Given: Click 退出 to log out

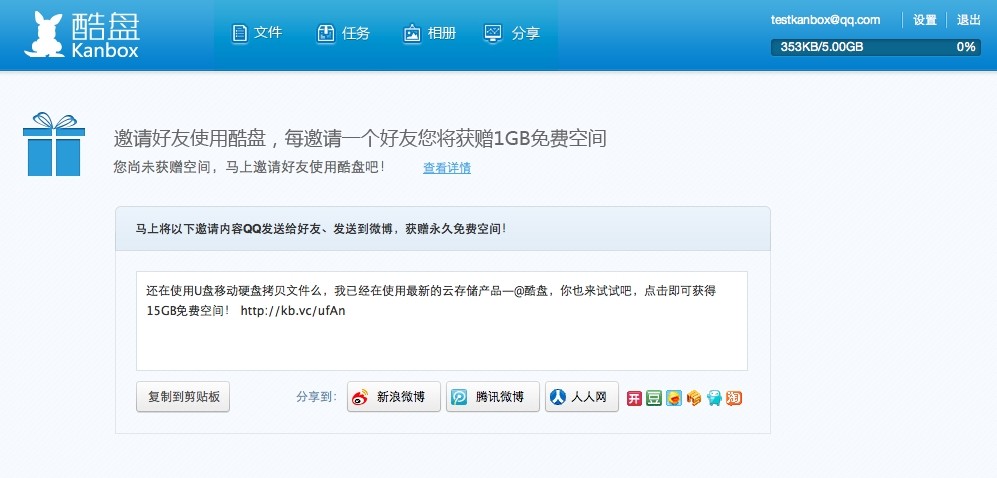Looking at the screenshot, I should pyautogui.click(x=969, y=20).
